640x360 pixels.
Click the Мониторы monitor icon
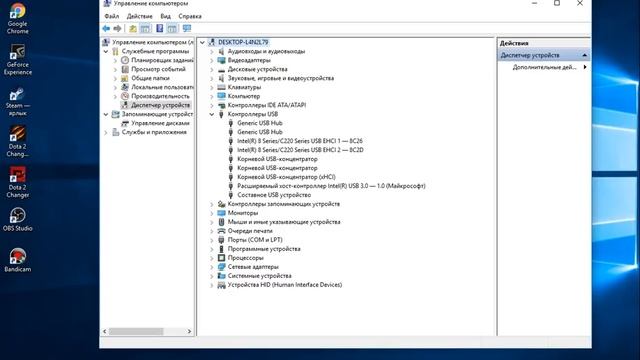[x=221, y=213]
